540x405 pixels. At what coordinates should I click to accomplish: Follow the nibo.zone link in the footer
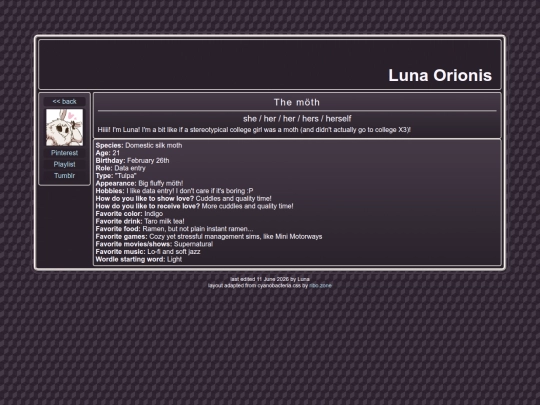[320, 285]
